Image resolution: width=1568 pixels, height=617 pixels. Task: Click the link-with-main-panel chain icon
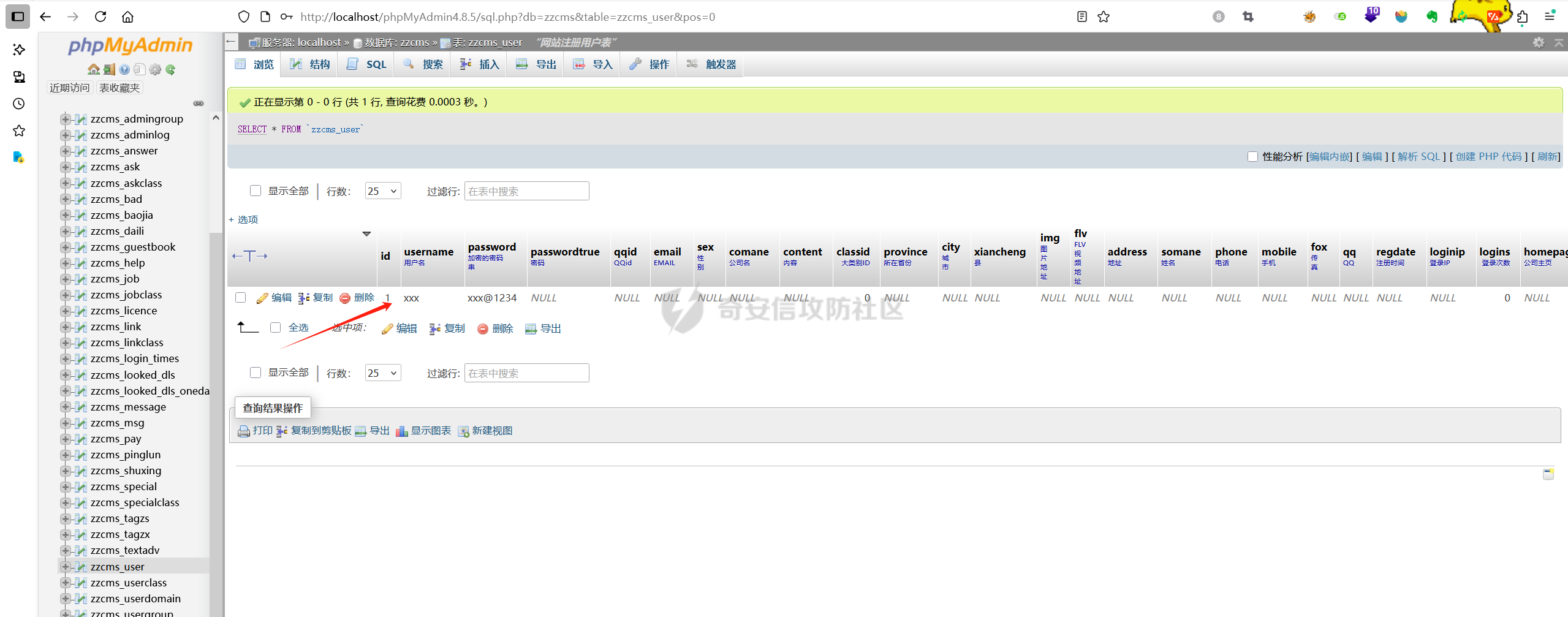pyautogui.click(x=199, y=103)
